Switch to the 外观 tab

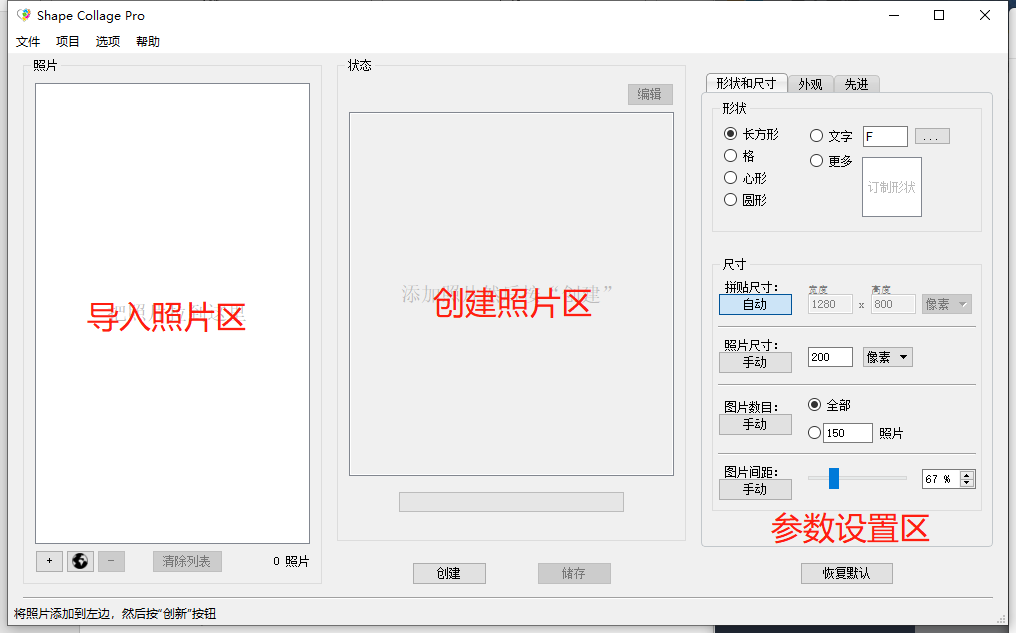pos(811,84)
